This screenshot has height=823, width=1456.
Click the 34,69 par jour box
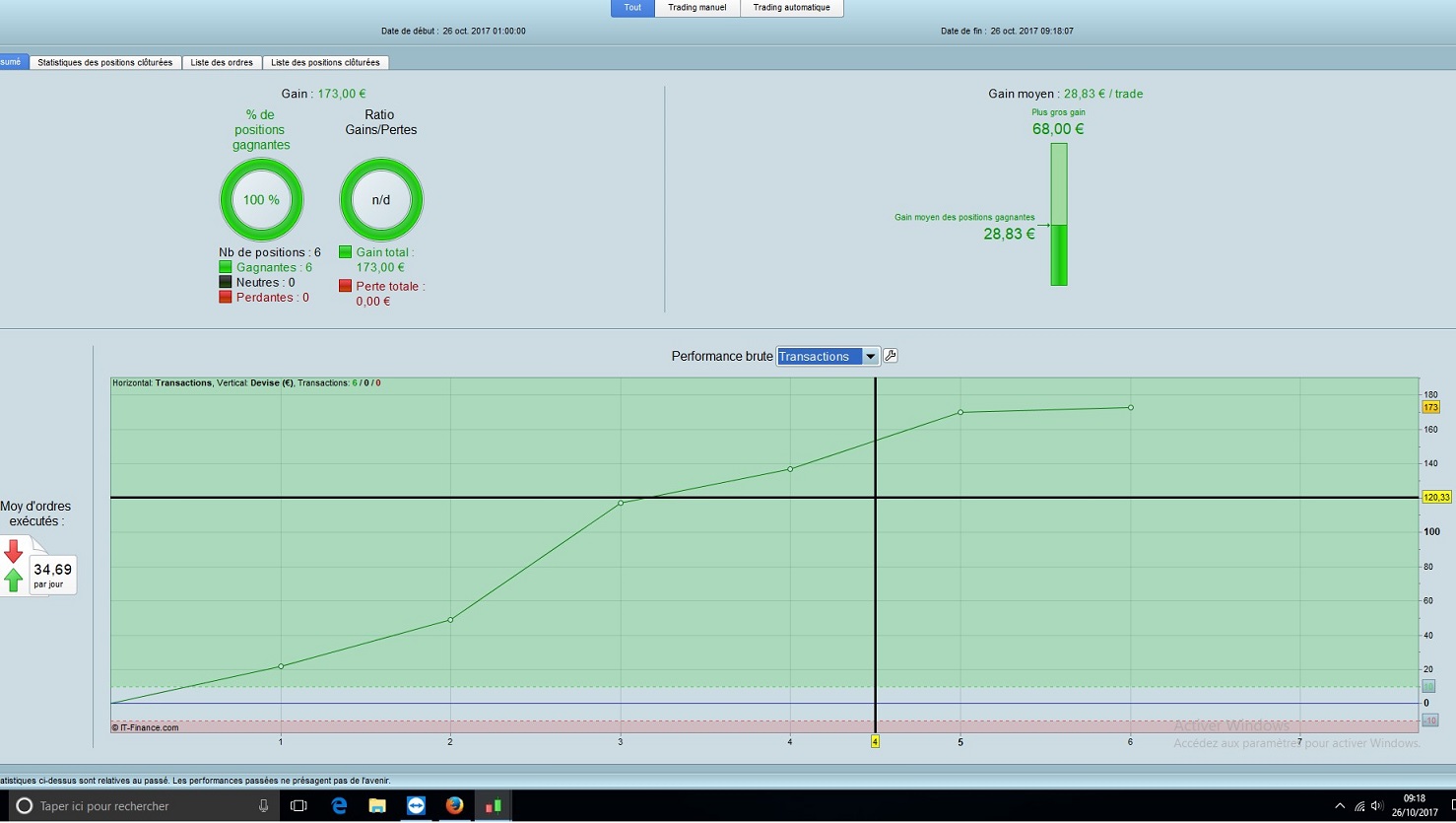tap(53, 575)
